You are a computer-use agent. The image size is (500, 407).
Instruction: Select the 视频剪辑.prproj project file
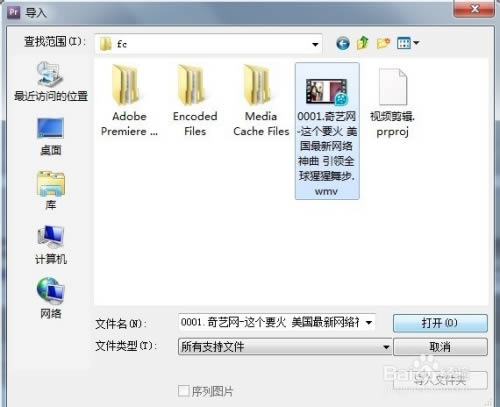(x=393, y=103)
